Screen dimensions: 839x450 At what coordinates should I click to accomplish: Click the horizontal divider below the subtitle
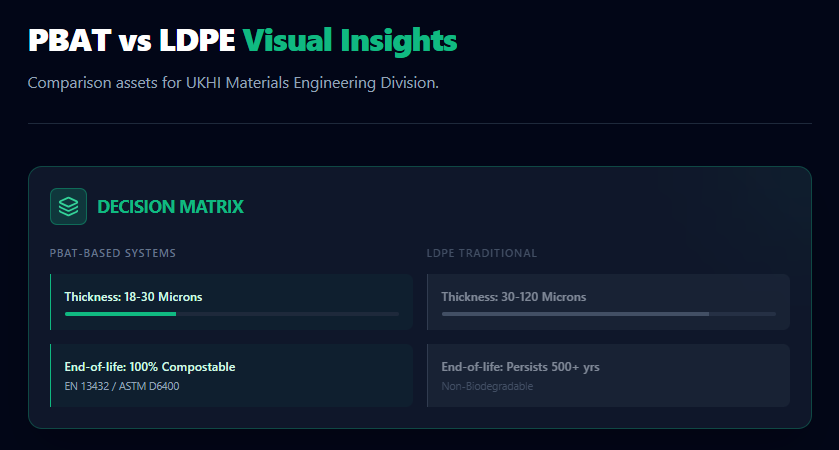pos(420,124)
